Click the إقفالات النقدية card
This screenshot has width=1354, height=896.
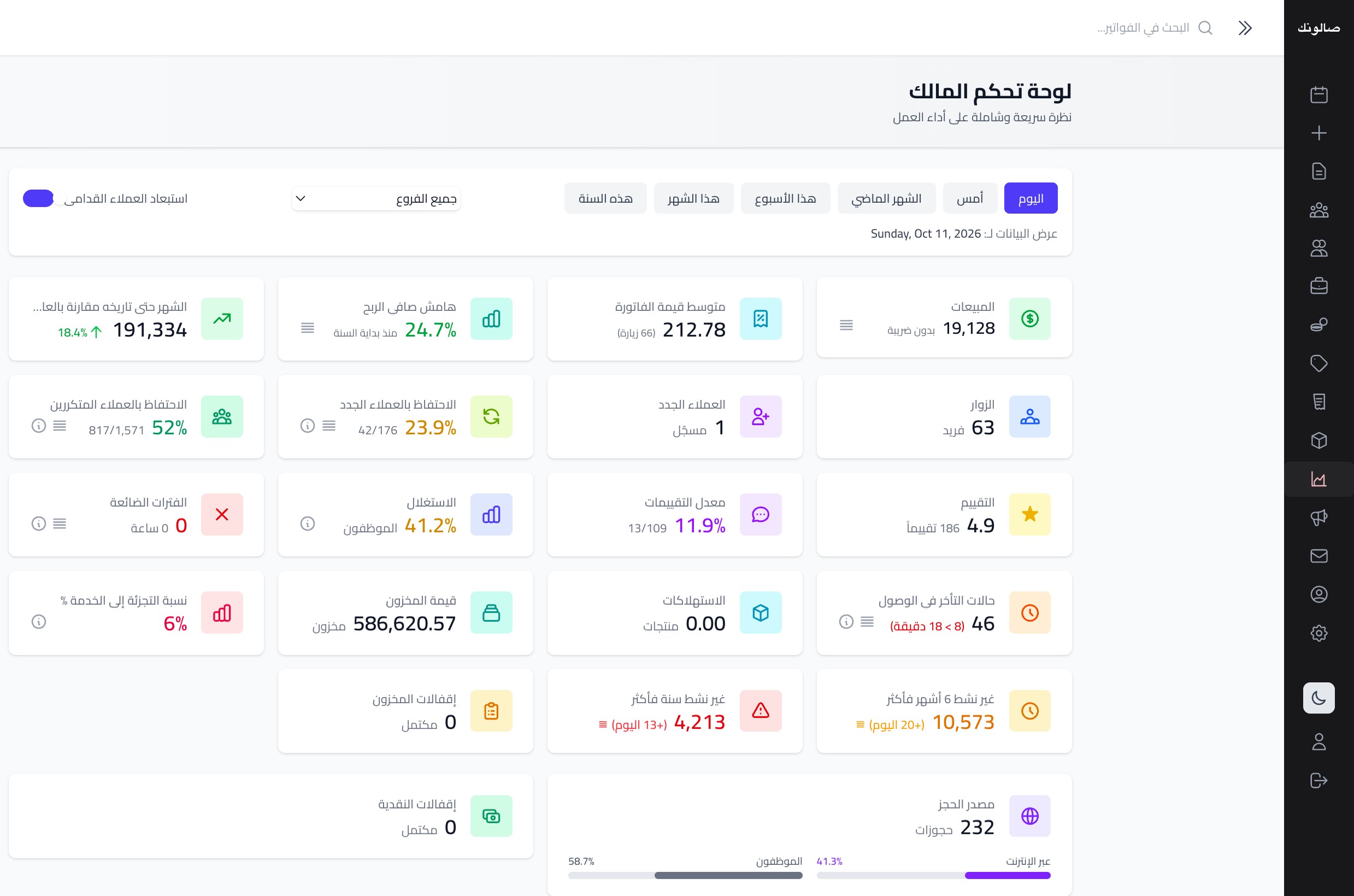(271, 816)
